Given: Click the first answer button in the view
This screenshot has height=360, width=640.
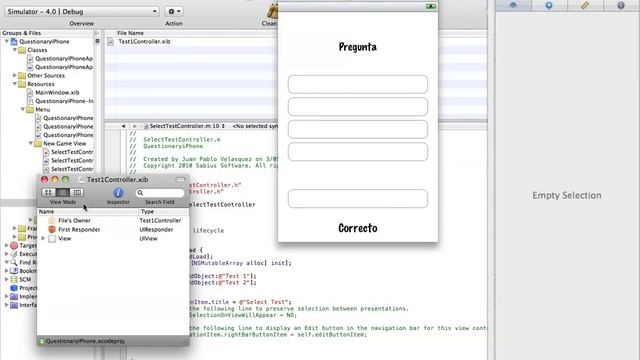Looking at the screenshot, I should click(358, 84).
